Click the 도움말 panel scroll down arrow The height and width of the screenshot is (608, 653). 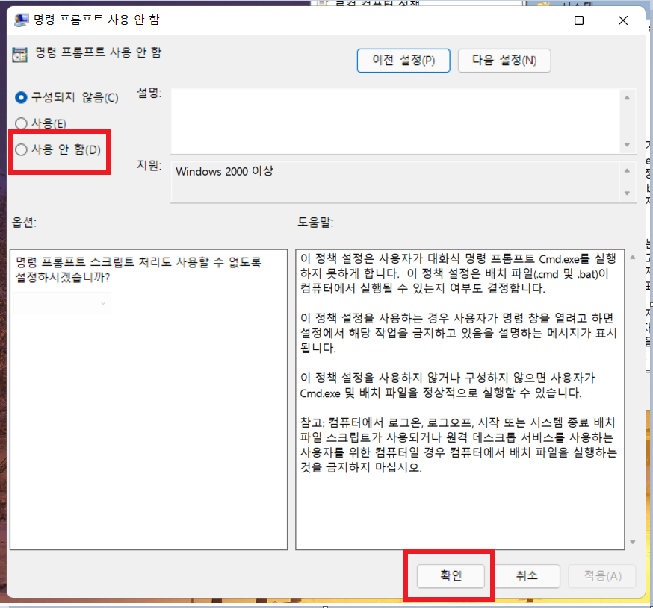(633, 542)
